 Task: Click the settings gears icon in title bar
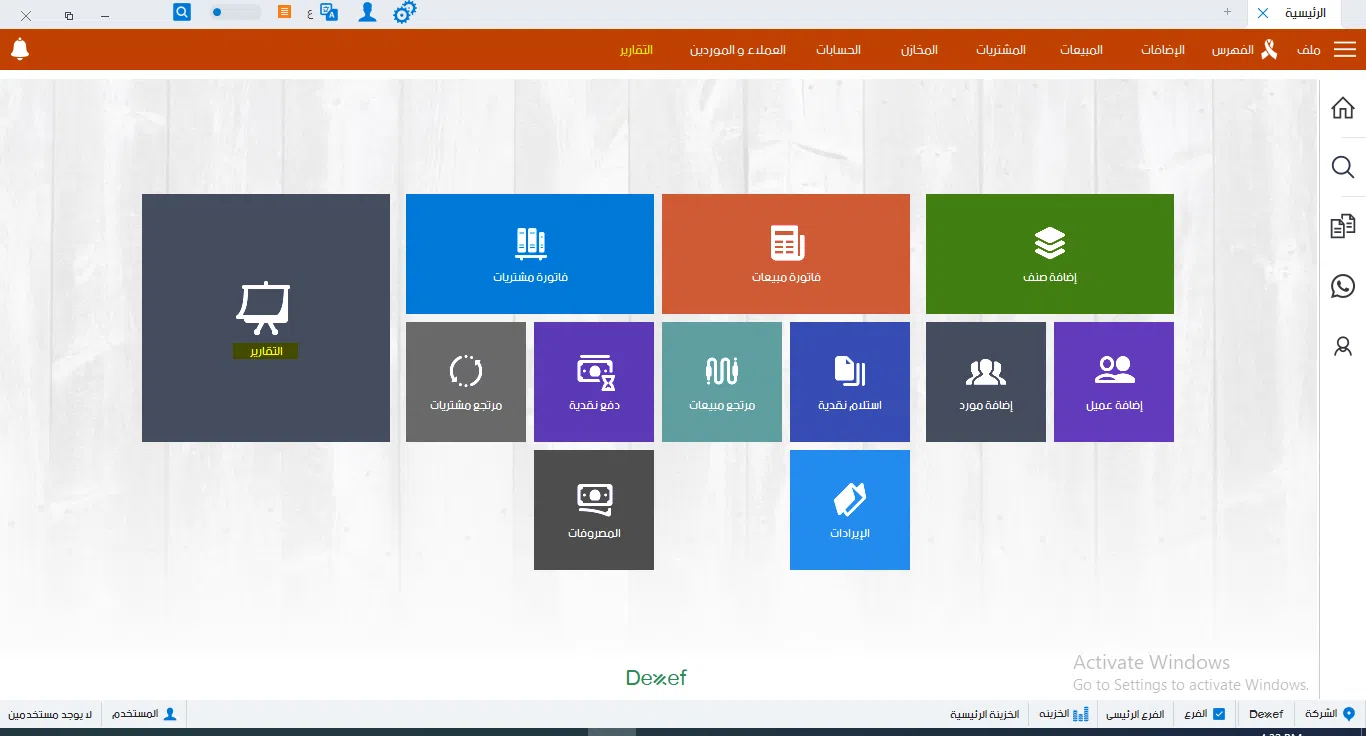(404, 13)
